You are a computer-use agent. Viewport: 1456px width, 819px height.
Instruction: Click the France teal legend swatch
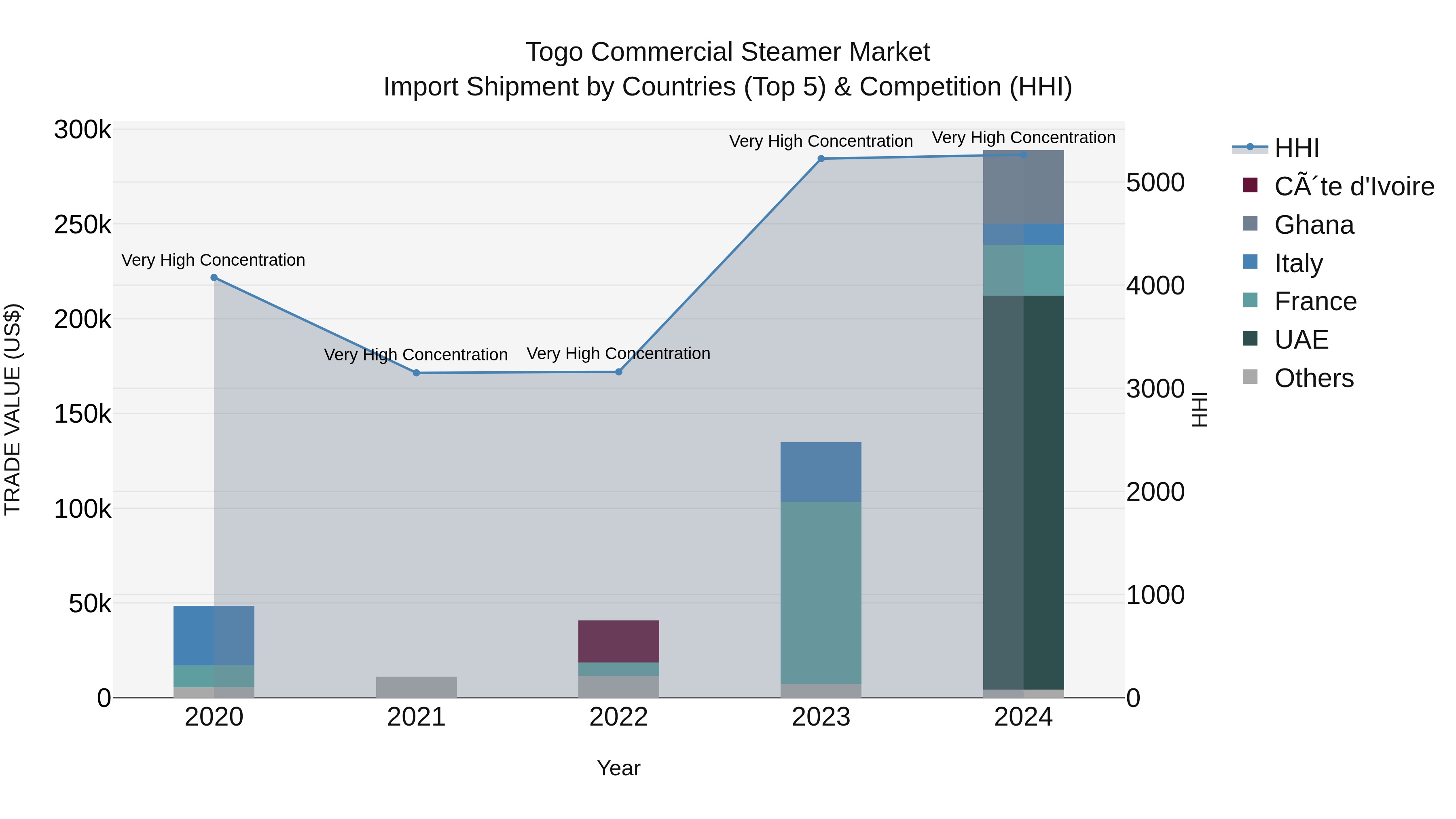(1250, 300)
